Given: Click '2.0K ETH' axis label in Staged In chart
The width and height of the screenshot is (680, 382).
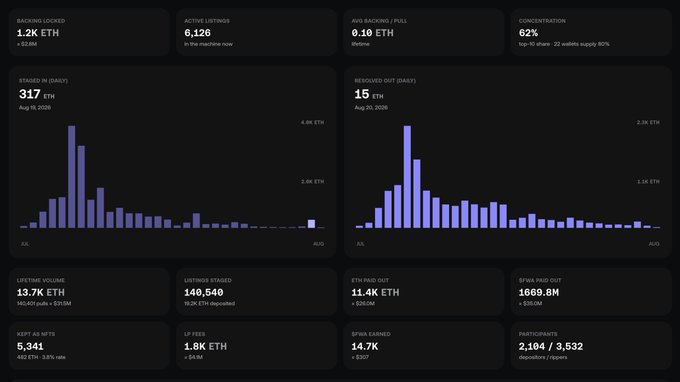Looking at the screenshot, I should point(312,182).
